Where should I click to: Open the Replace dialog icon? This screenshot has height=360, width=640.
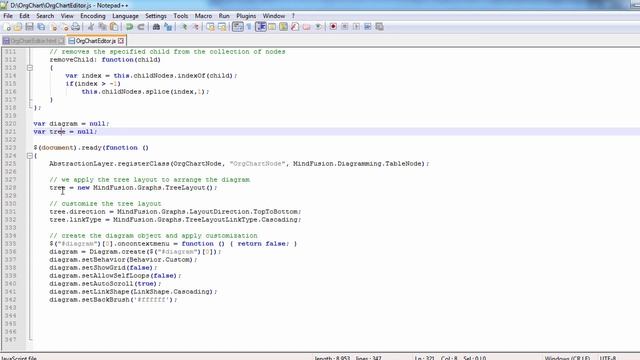[168, 27]
